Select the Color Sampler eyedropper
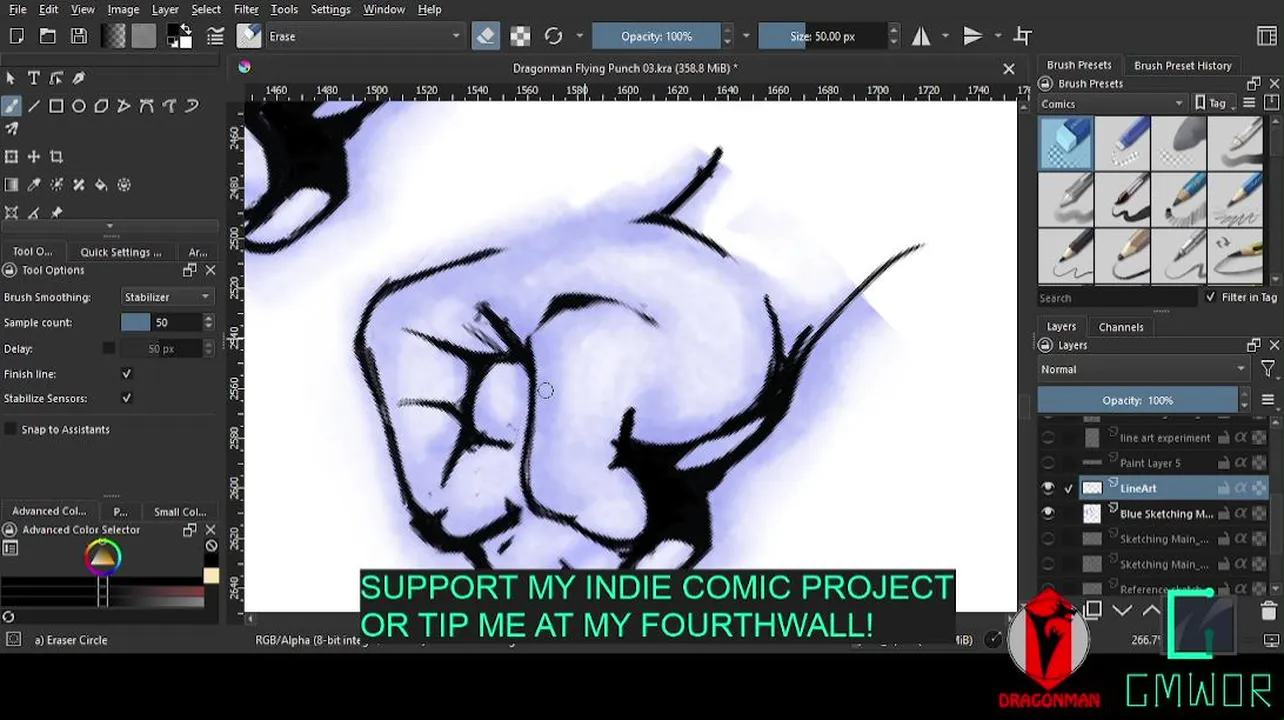 [x=33, y=185]
